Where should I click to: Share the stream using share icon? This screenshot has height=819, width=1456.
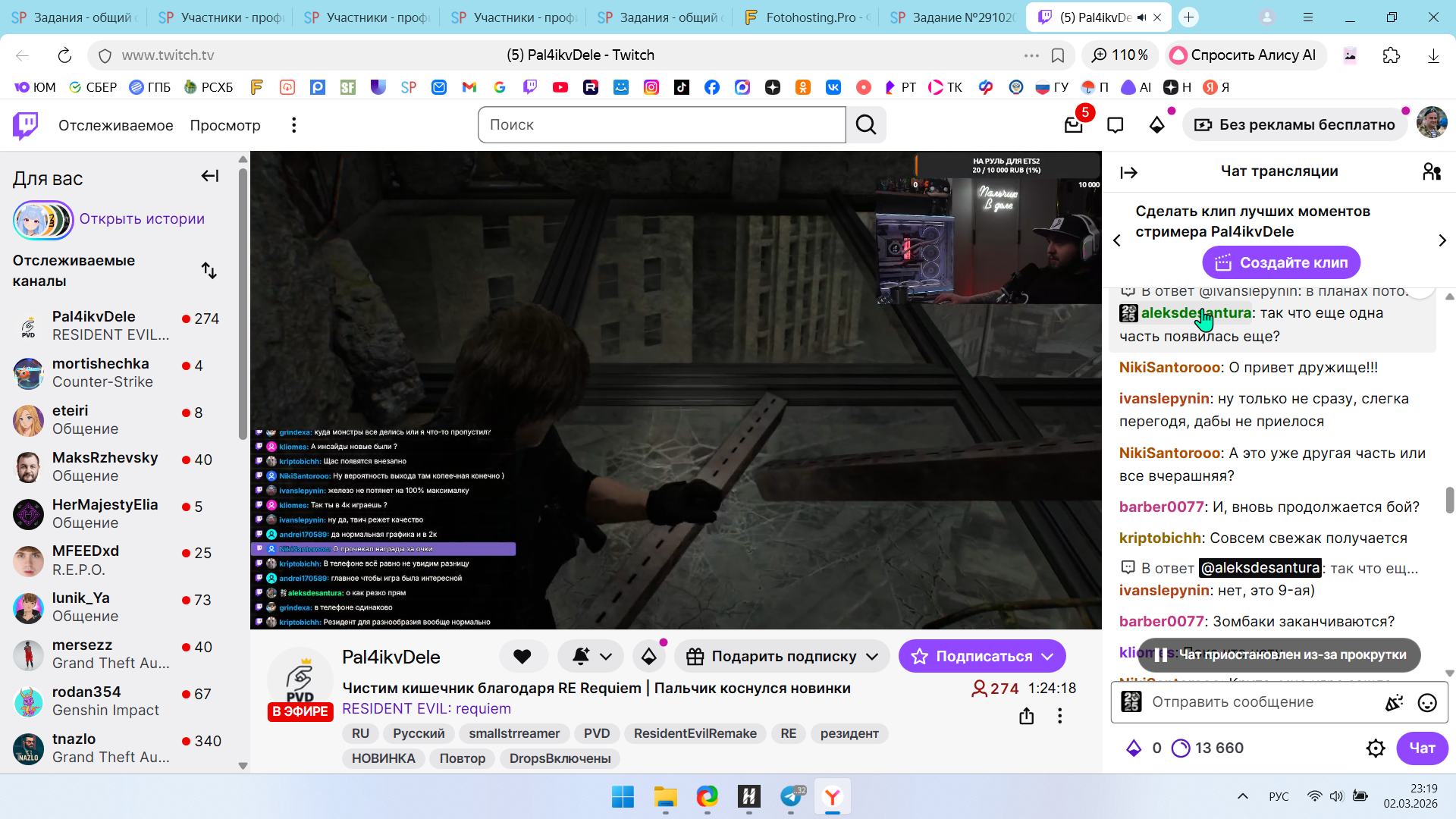pos(1026,716)
